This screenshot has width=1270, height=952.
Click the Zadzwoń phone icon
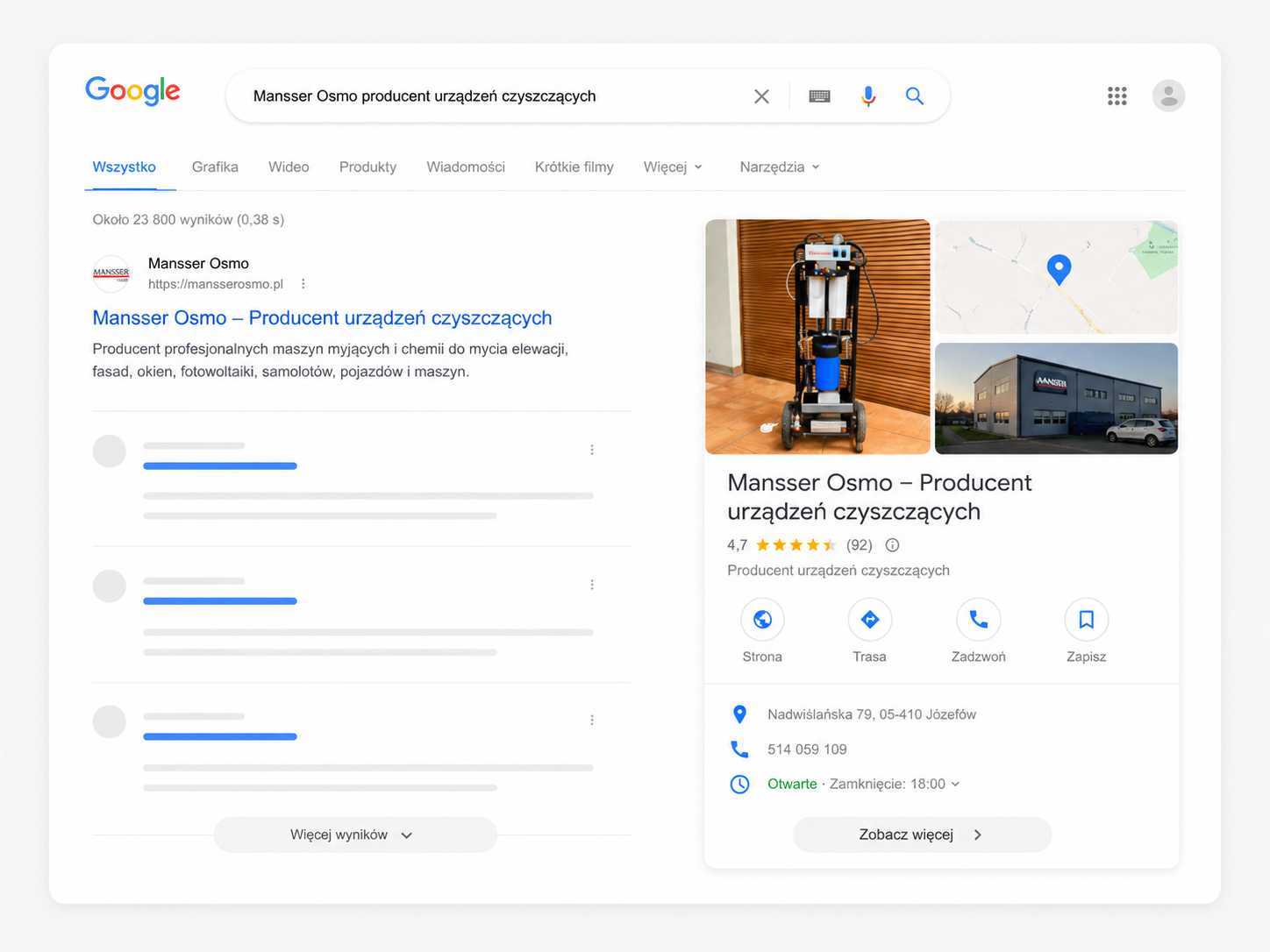point(978,620)
